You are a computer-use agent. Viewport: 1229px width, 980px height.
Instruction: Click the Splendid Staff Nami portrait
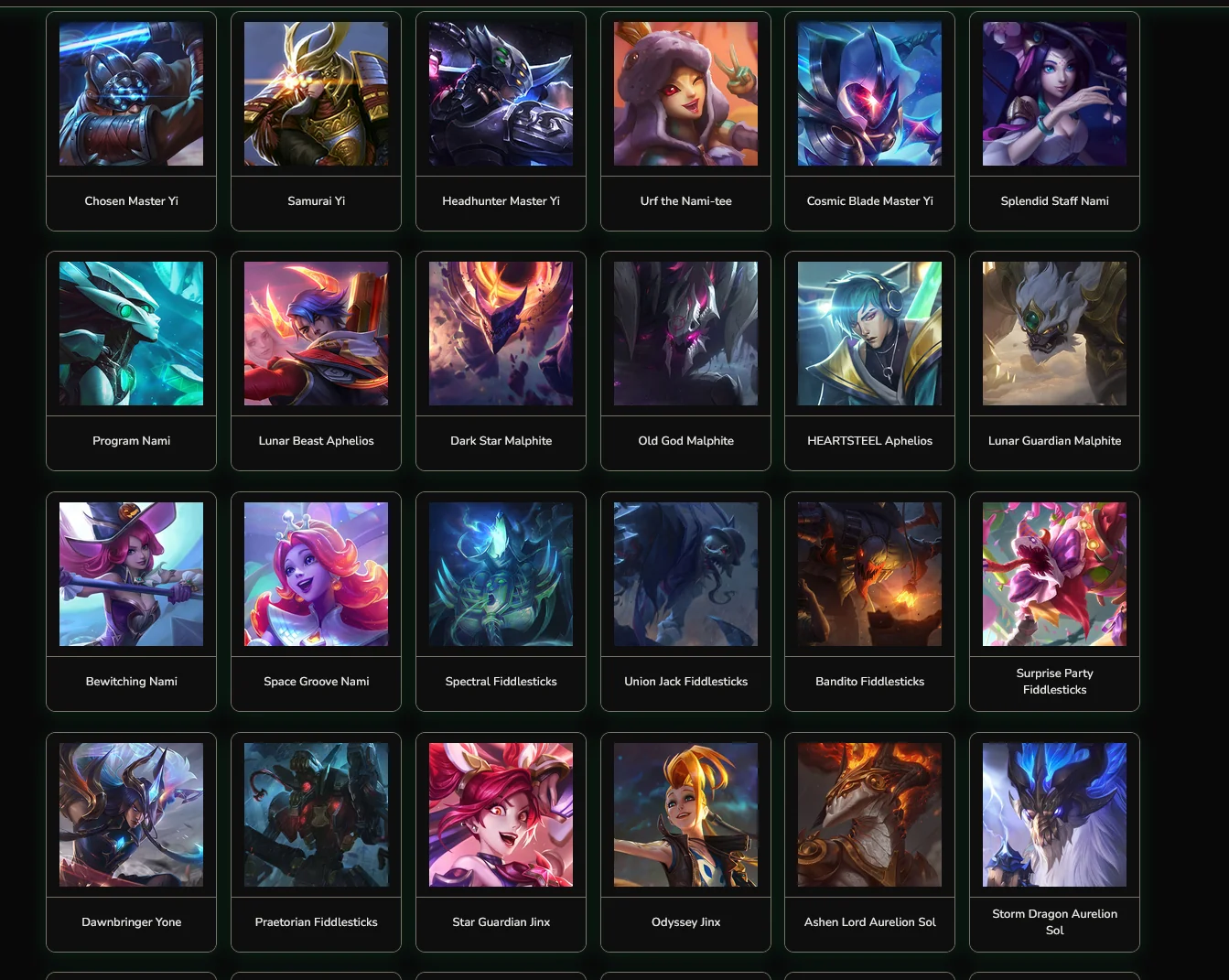coord(1054,93)
